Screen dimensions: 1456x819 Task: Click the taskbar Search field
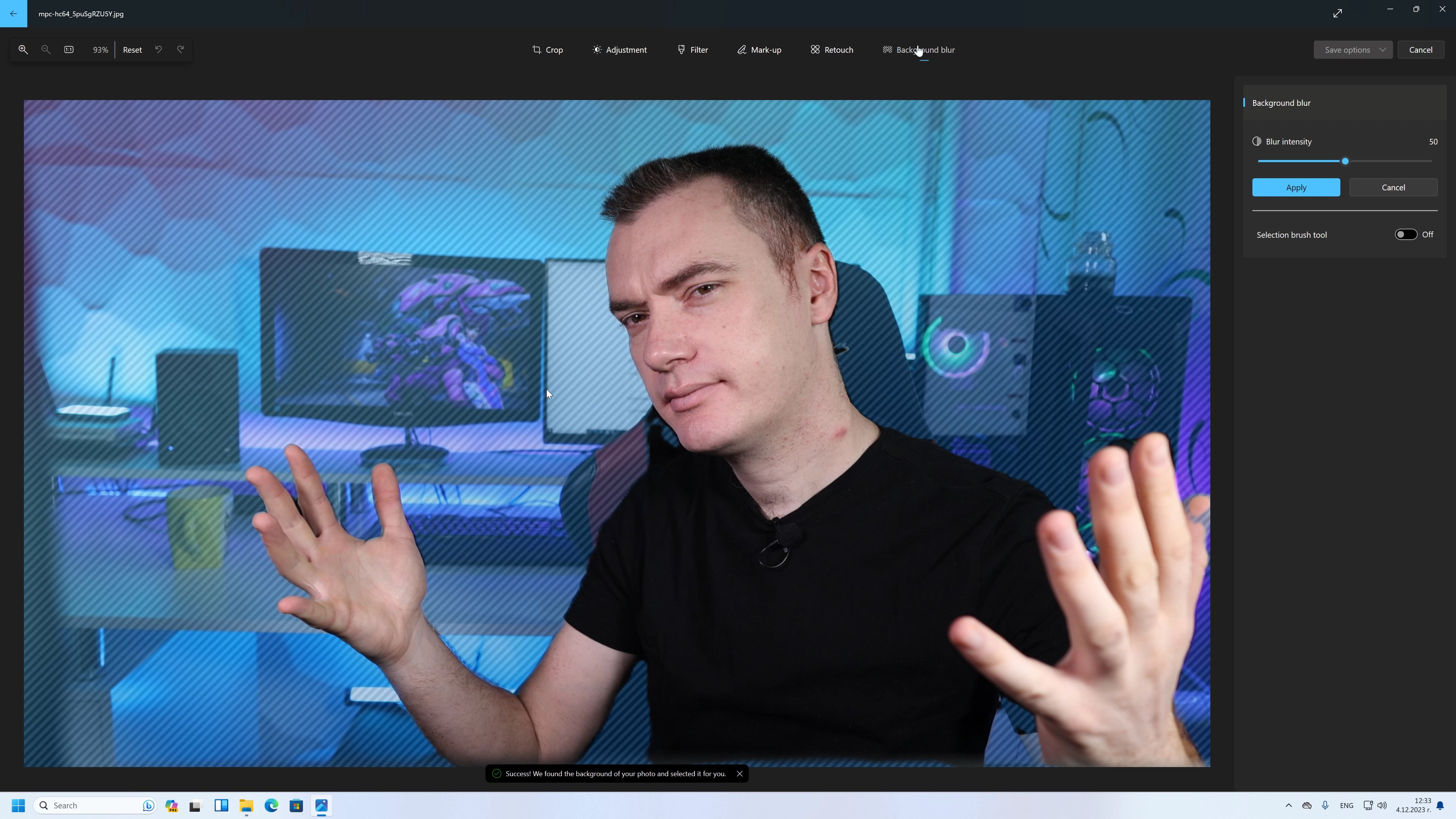(95, 805)
